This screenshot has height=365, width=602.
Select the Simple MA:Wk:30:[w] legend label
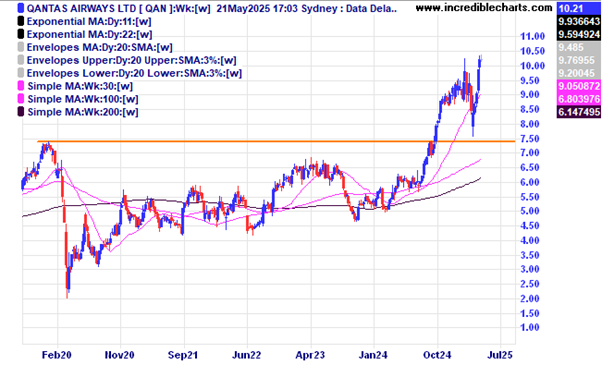pyautogui.click(x=80, y=86)
